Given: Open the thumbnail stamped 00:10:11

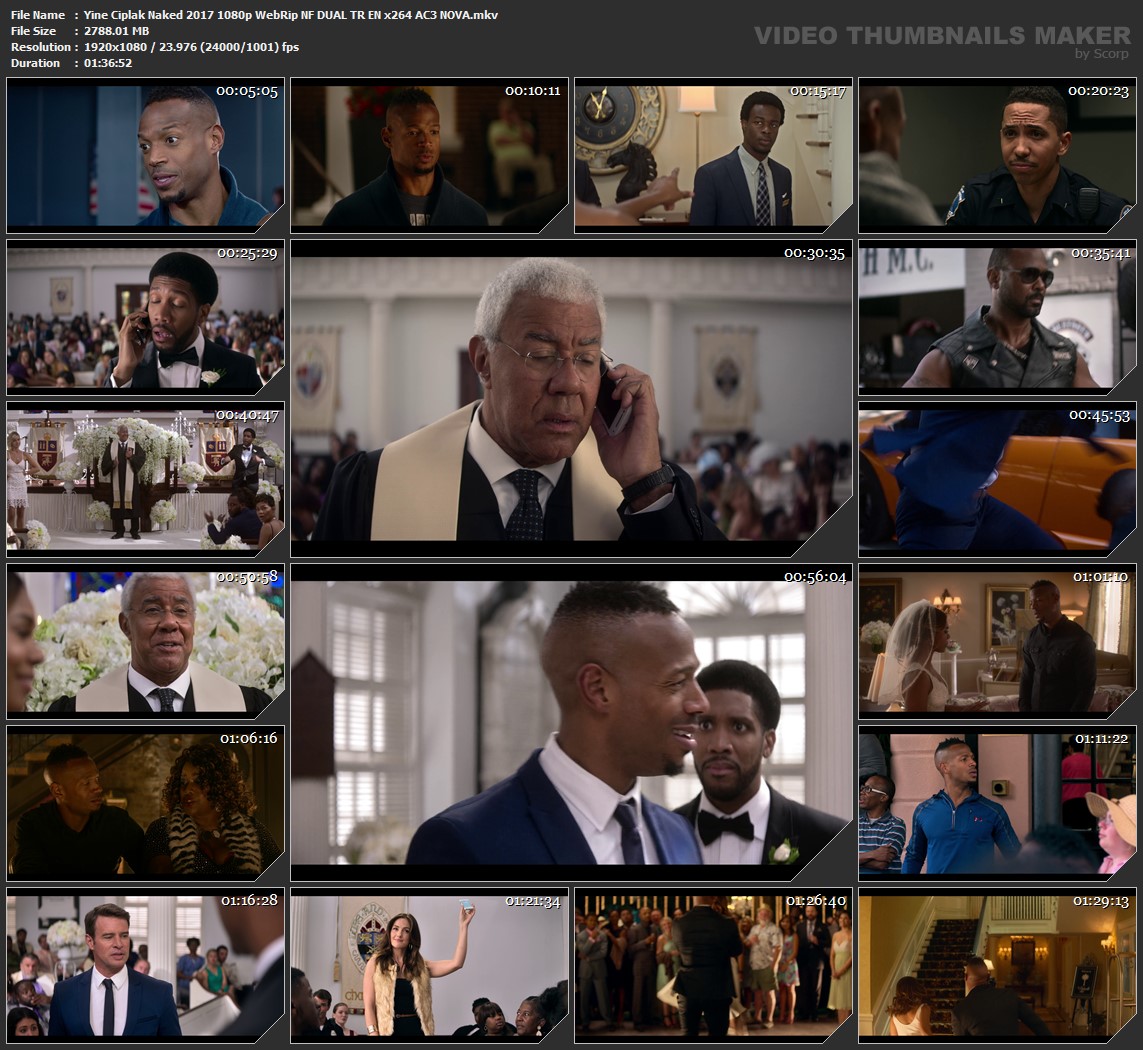Looking at the screenshot, I should point(429,155).
